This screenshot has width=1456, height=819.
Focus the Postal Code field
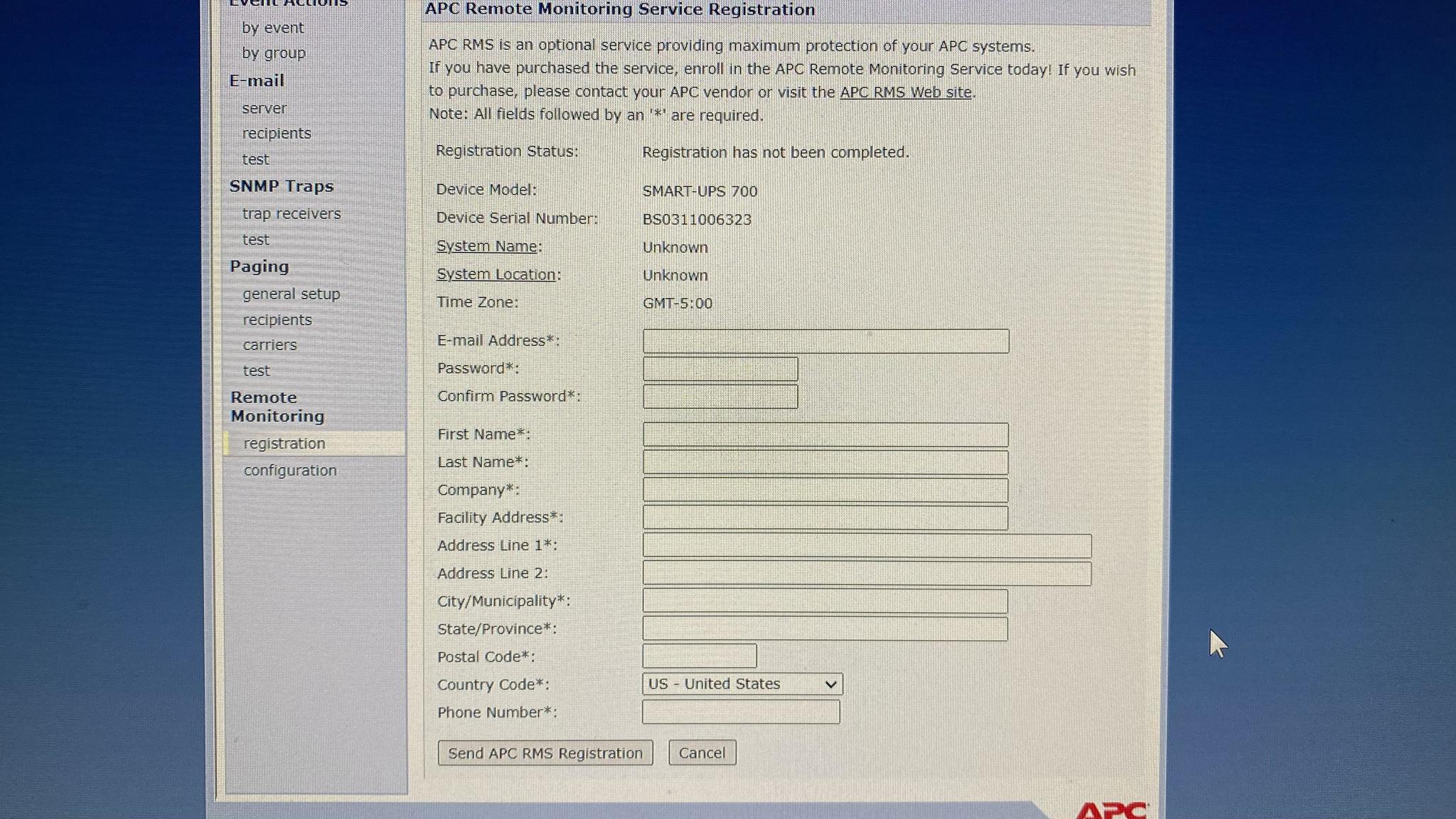pos(700,656)
